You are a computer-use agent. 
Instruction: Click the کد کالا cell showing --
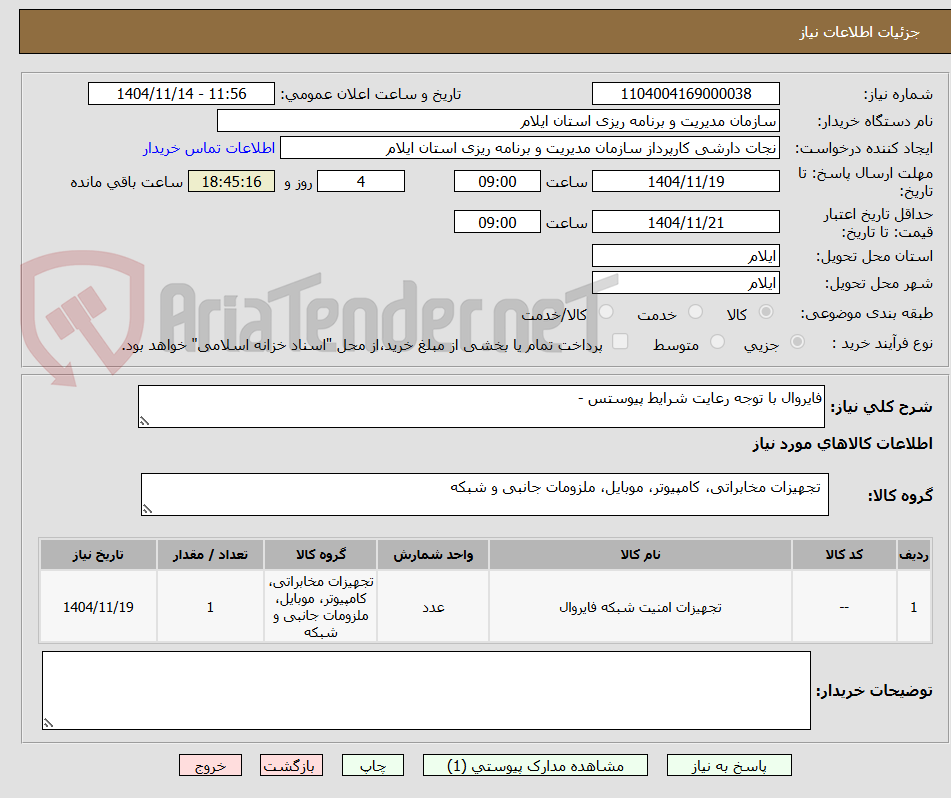point(844,607)
